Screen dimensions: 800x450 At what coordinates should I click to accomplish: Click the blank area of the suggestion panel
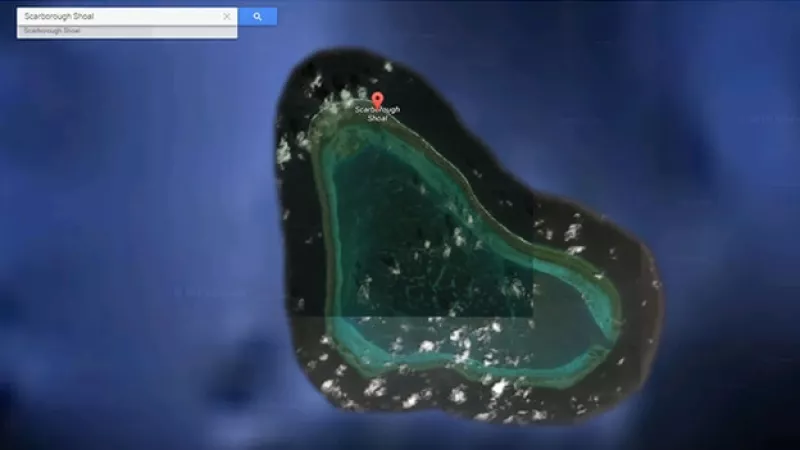coord(190,32)
